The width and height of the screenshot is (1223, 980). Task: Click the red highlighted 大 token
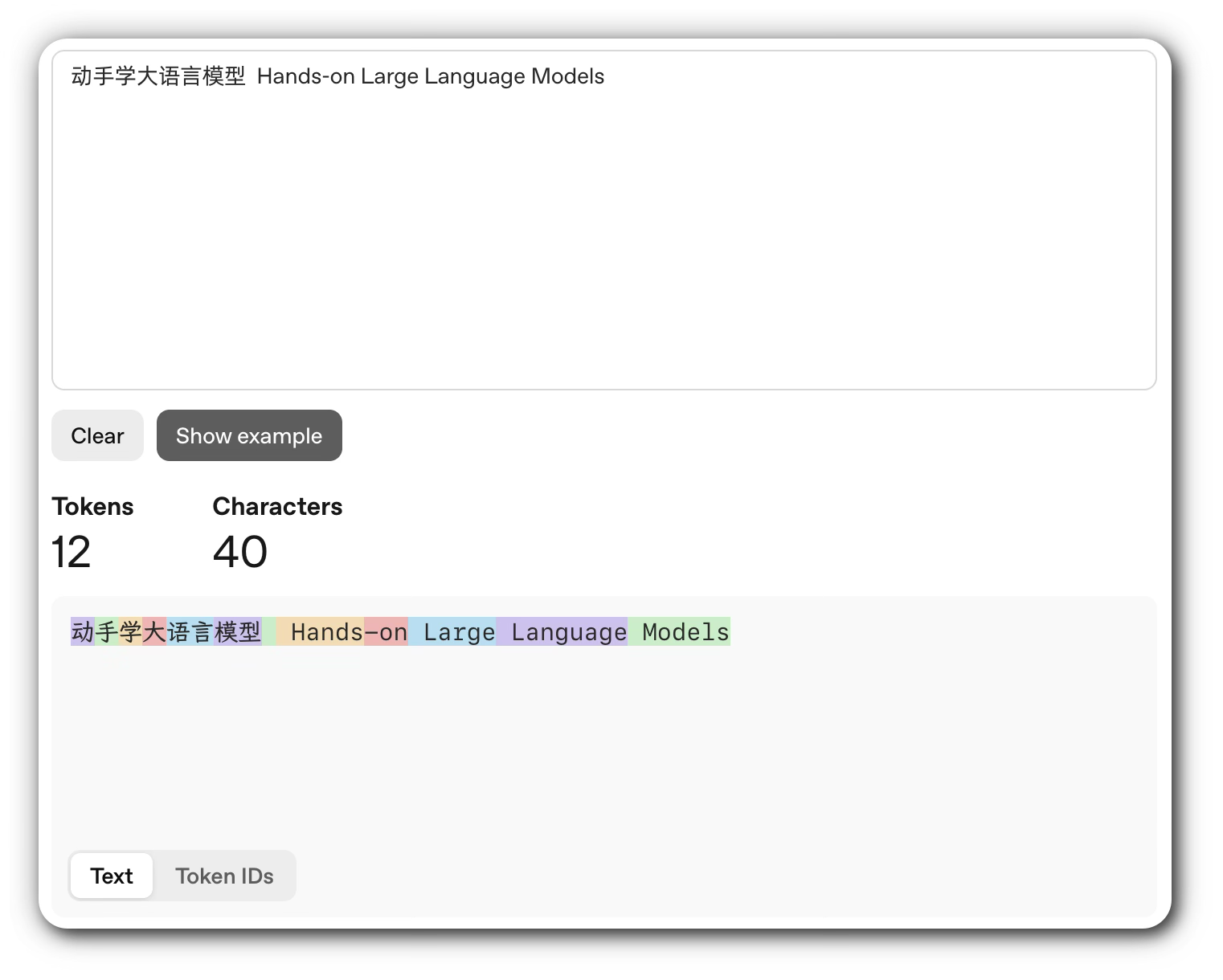[x=154, y=632]
